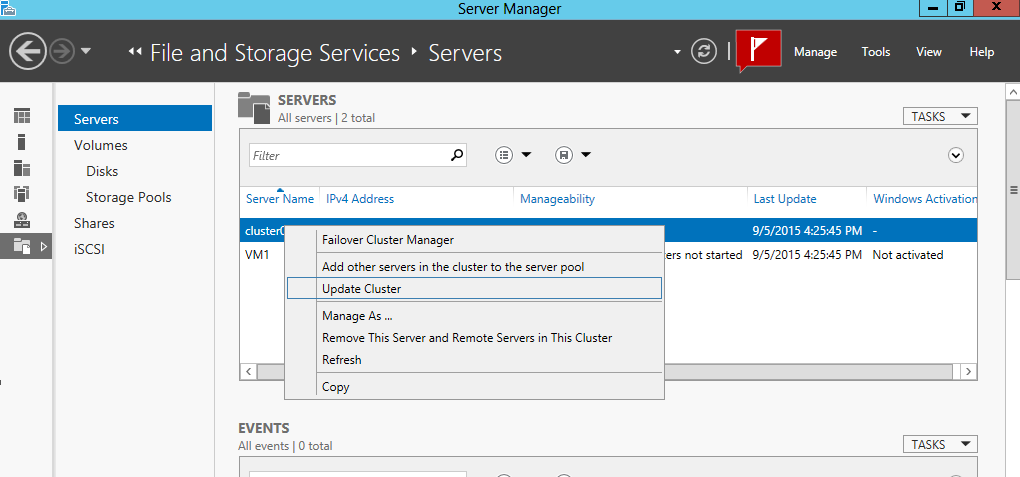Sort by Windows Activation column header
1020x477 pixels.
coord(924,199)
